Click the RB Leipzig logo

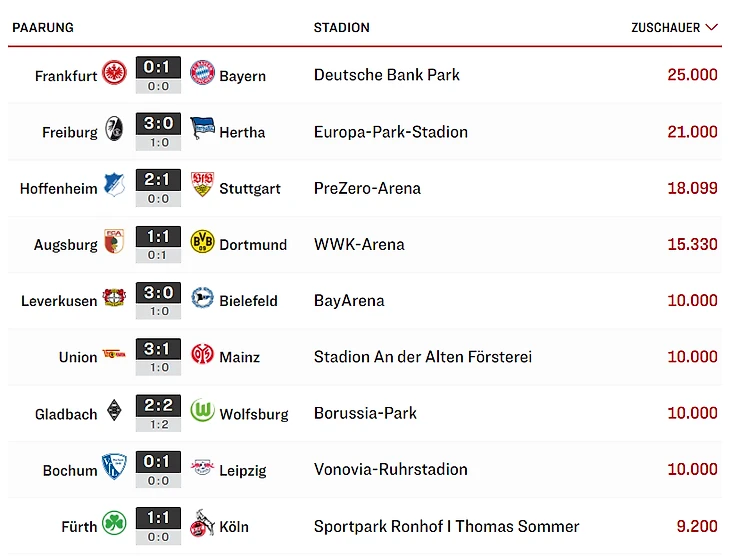tap(202, 467)
